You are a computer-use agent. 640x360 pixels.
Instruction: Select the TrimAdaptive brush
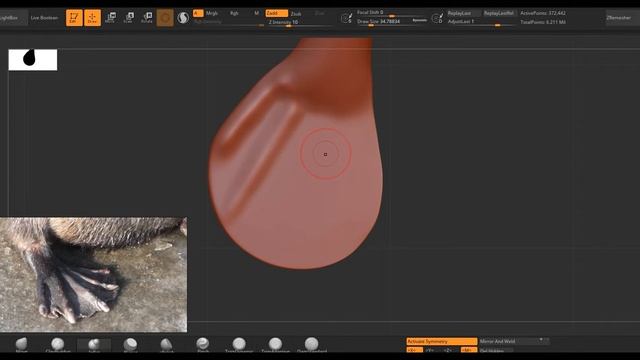click(x=276, y=345)
